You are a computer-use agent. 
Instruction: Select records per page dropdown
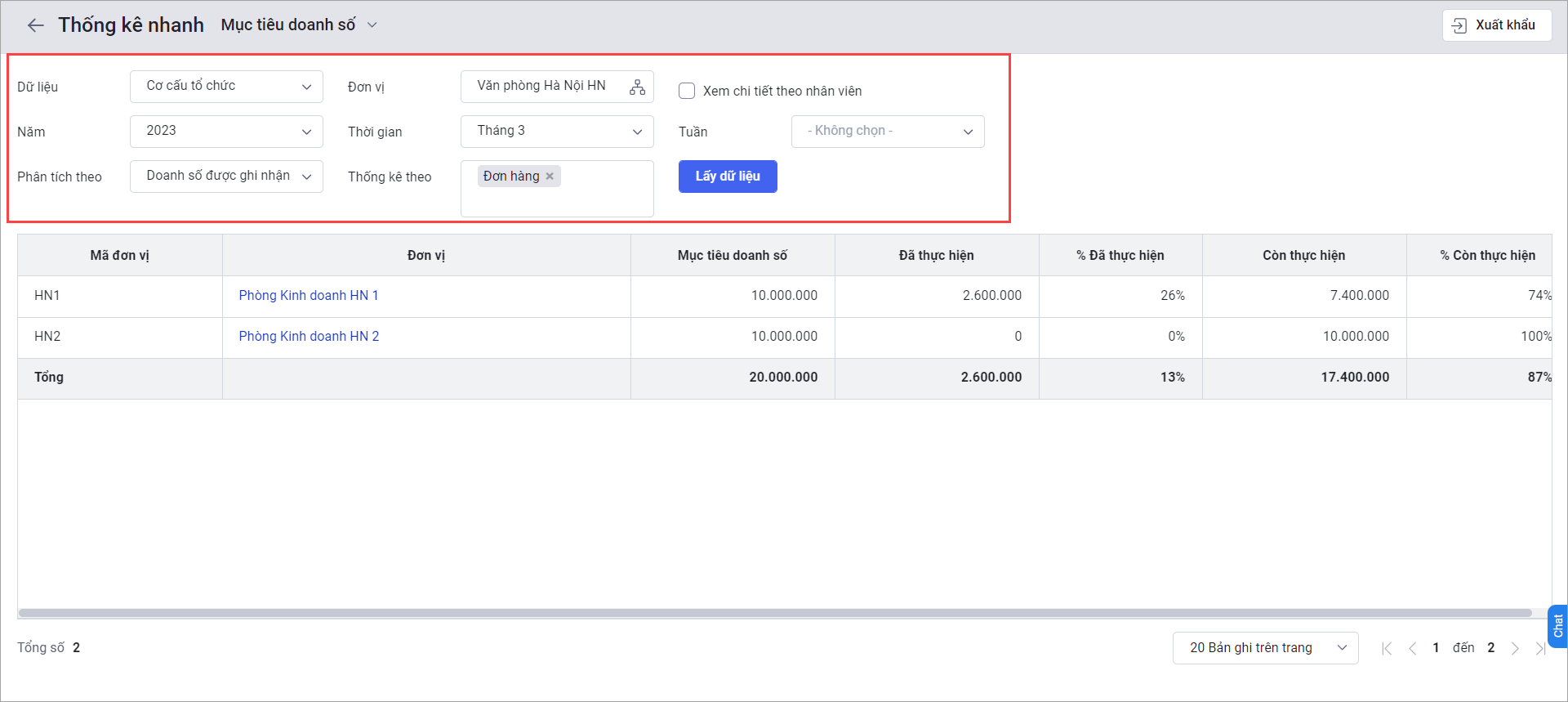pyautogui.click(x=1265, y=648)
